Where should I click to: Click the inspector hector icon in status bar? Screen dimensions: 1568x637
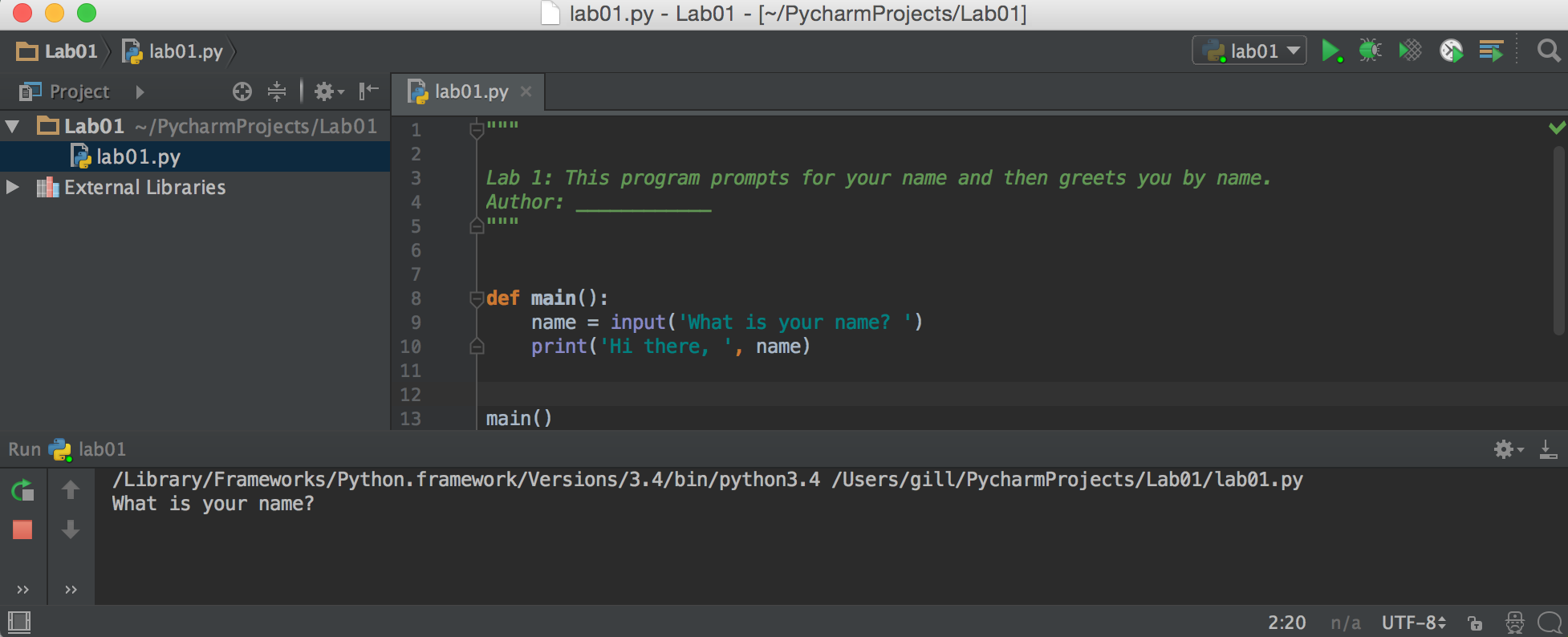point(1514,623)
